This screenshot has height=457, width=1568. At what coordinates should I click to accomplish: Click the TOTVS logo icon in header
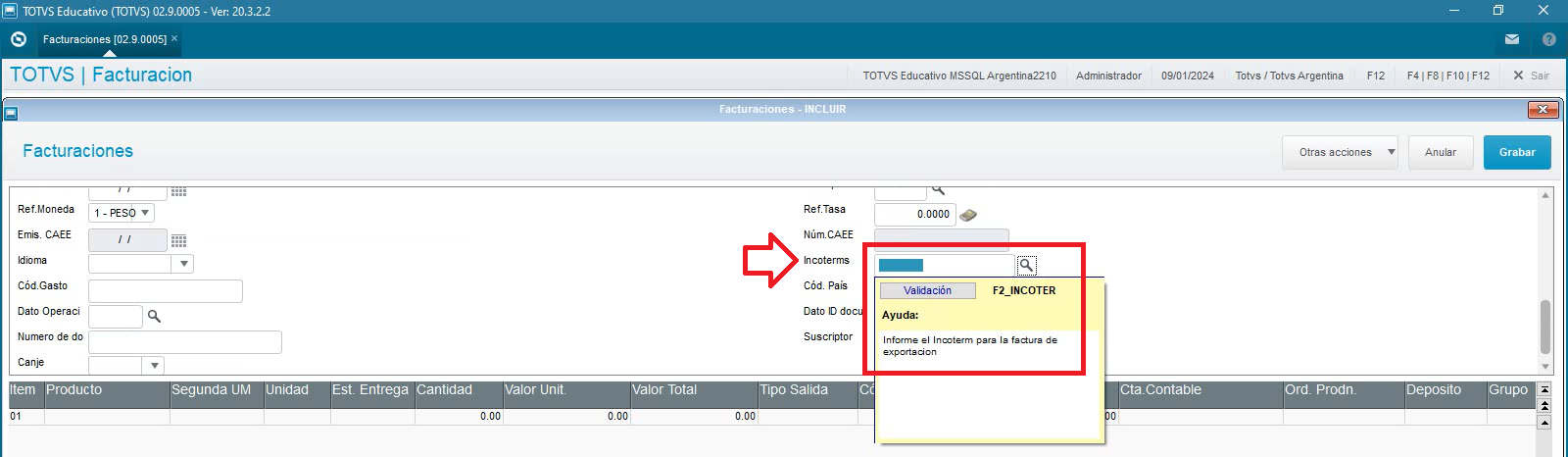(18, 39)
